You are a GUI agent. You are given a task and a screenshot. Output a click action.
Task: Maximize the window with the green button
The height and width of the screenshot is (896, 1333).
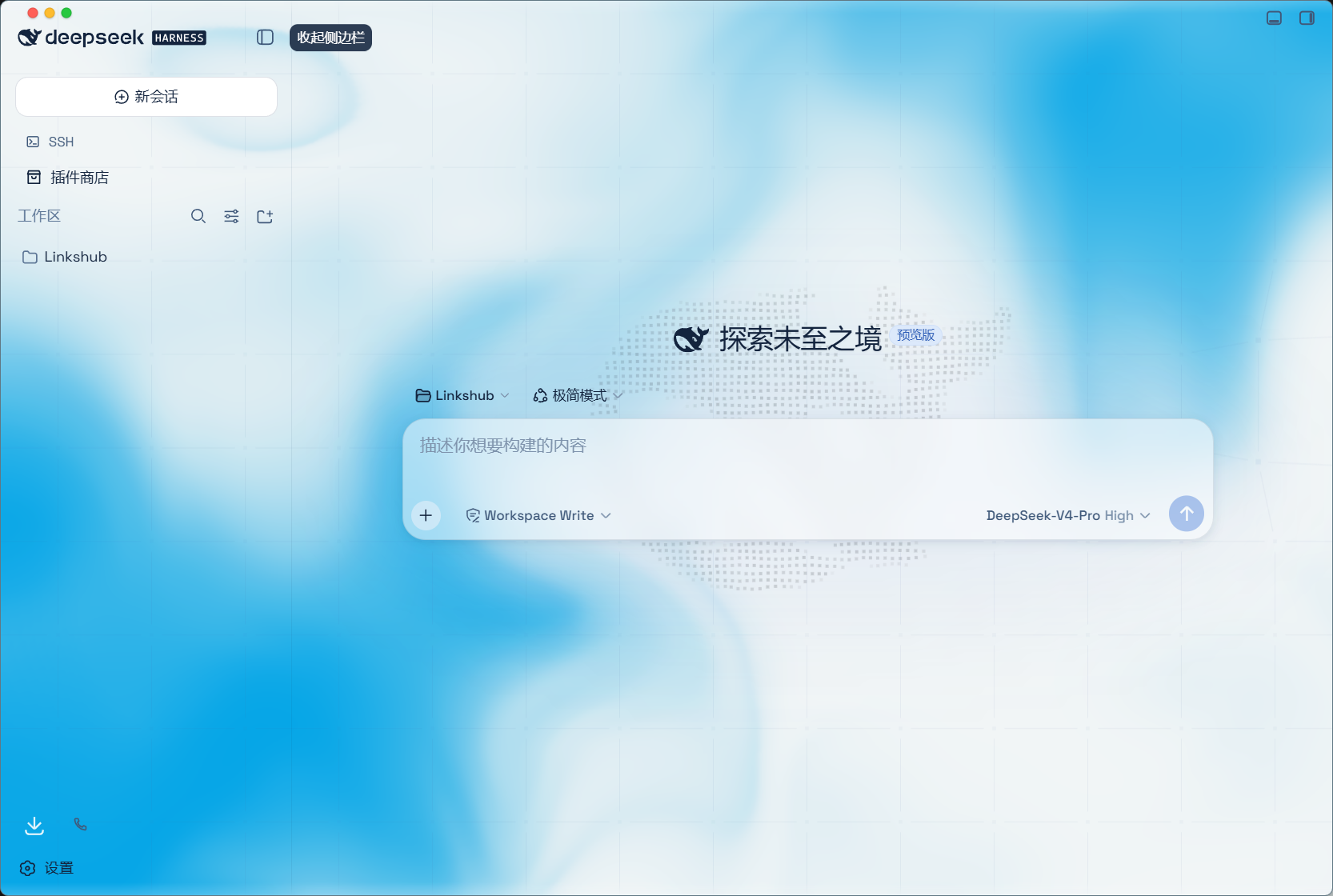tap(66, 13)
